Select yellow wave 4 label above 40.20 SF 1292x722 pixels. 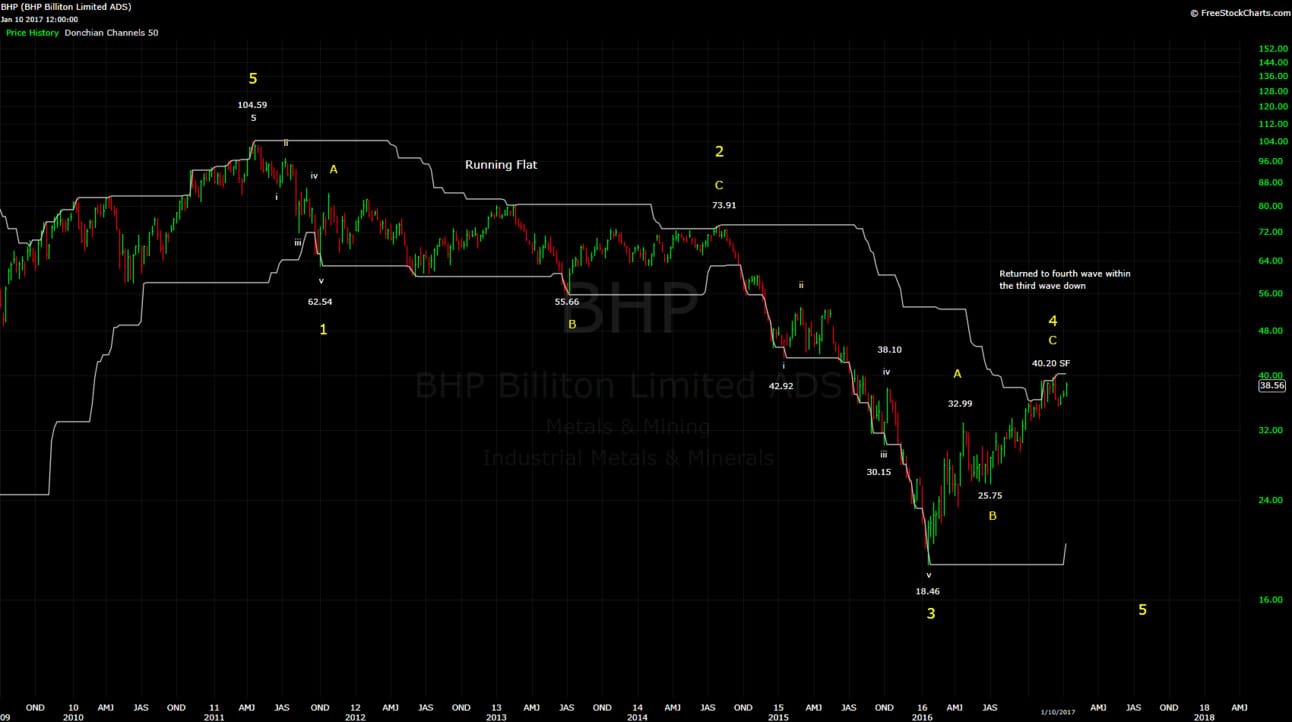coord(1053,321)
